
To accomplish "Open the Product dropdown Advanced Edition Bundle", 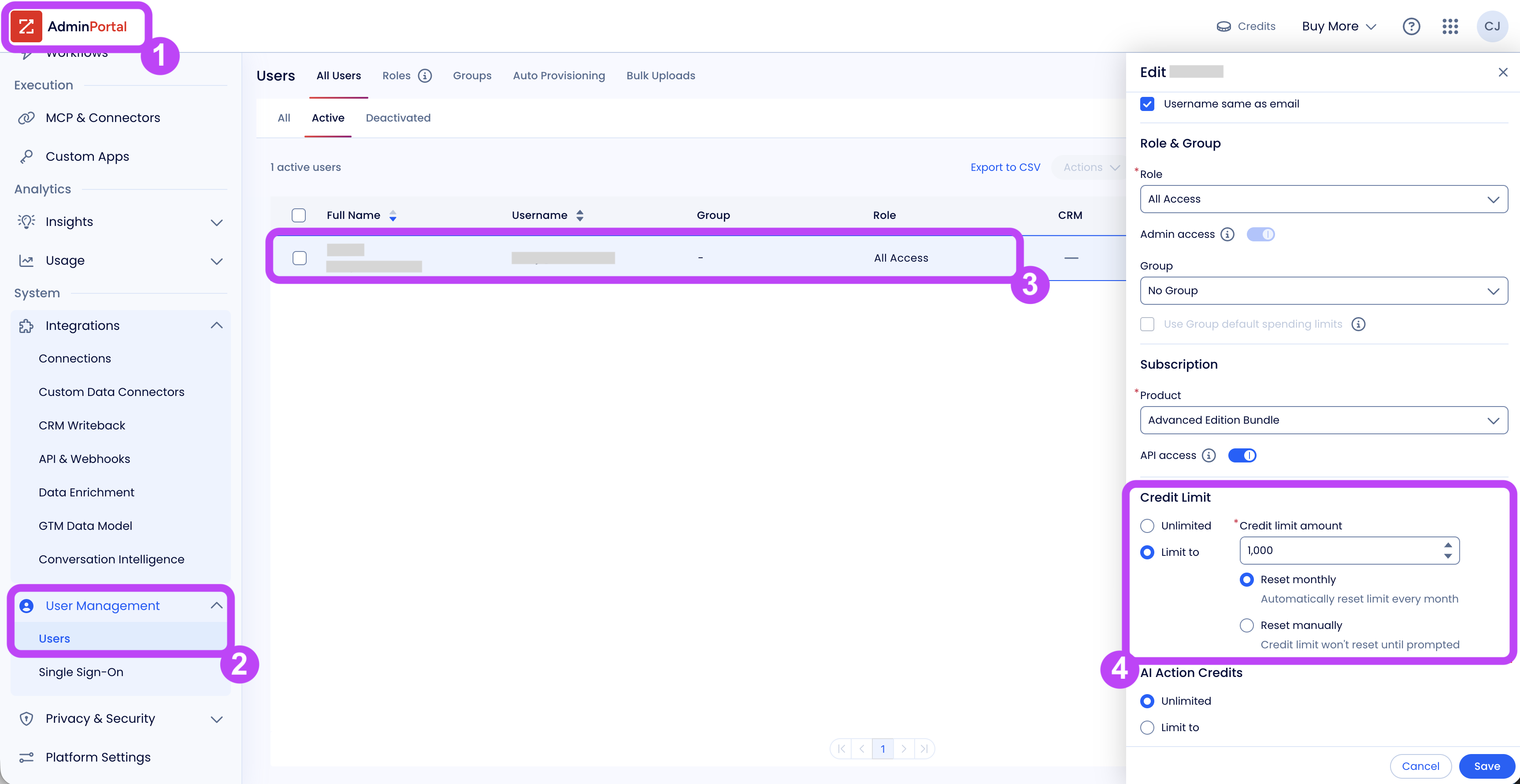I will click(1324, 420).
